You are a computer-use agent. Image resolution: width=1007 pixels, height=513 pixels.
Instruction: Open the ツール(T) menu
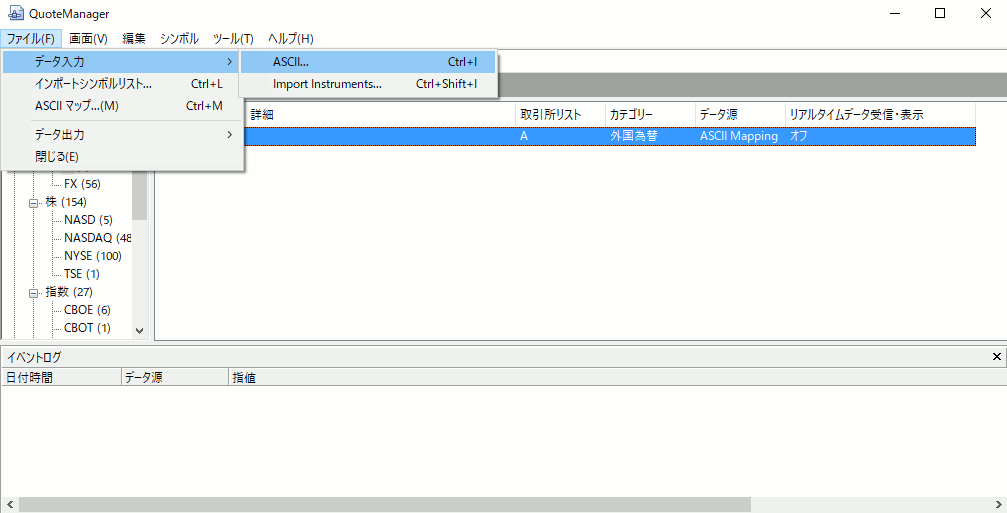pyautogui.click(x=233, y=38)
